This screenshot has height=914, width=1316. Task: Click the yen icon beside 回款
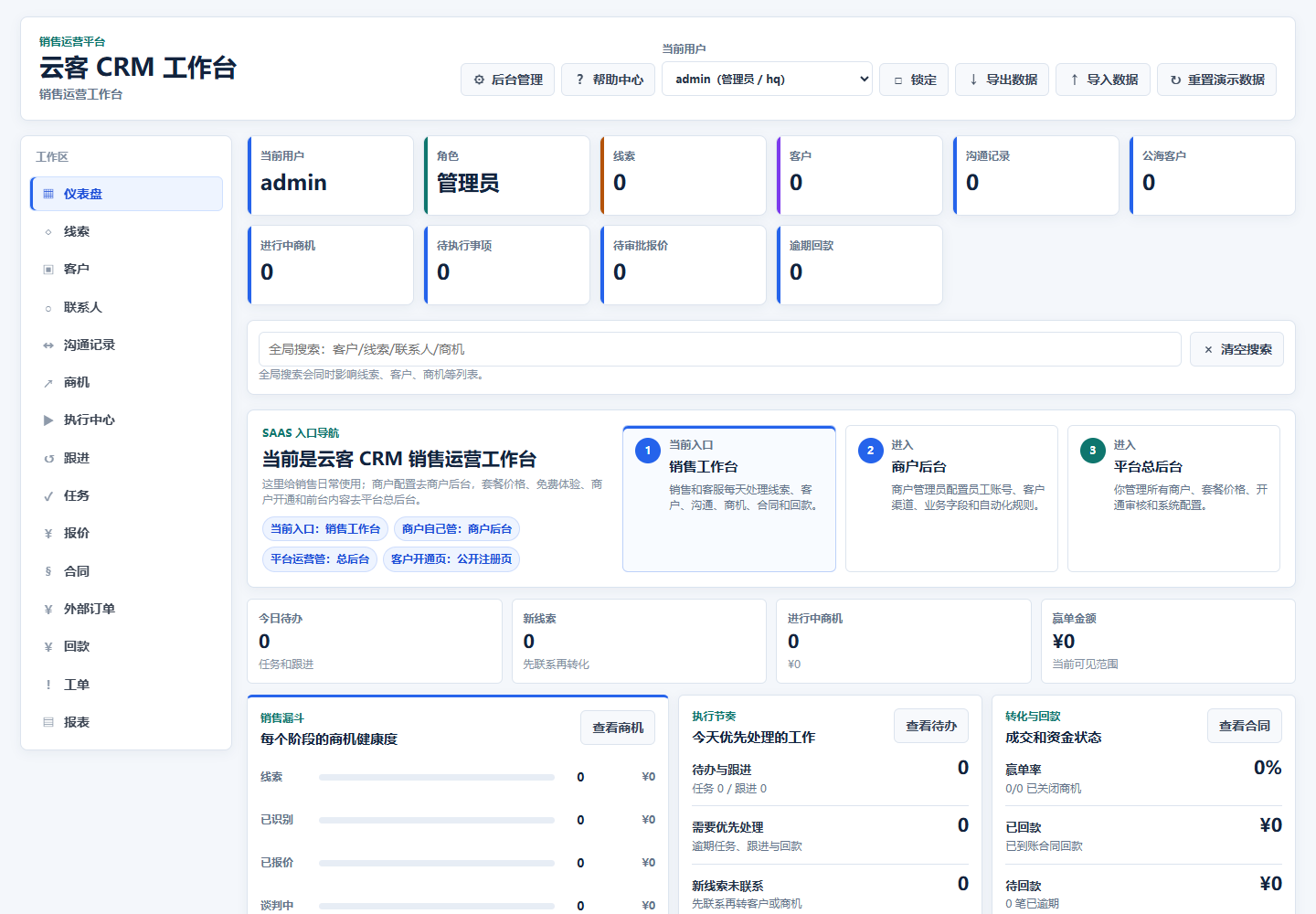48,647
